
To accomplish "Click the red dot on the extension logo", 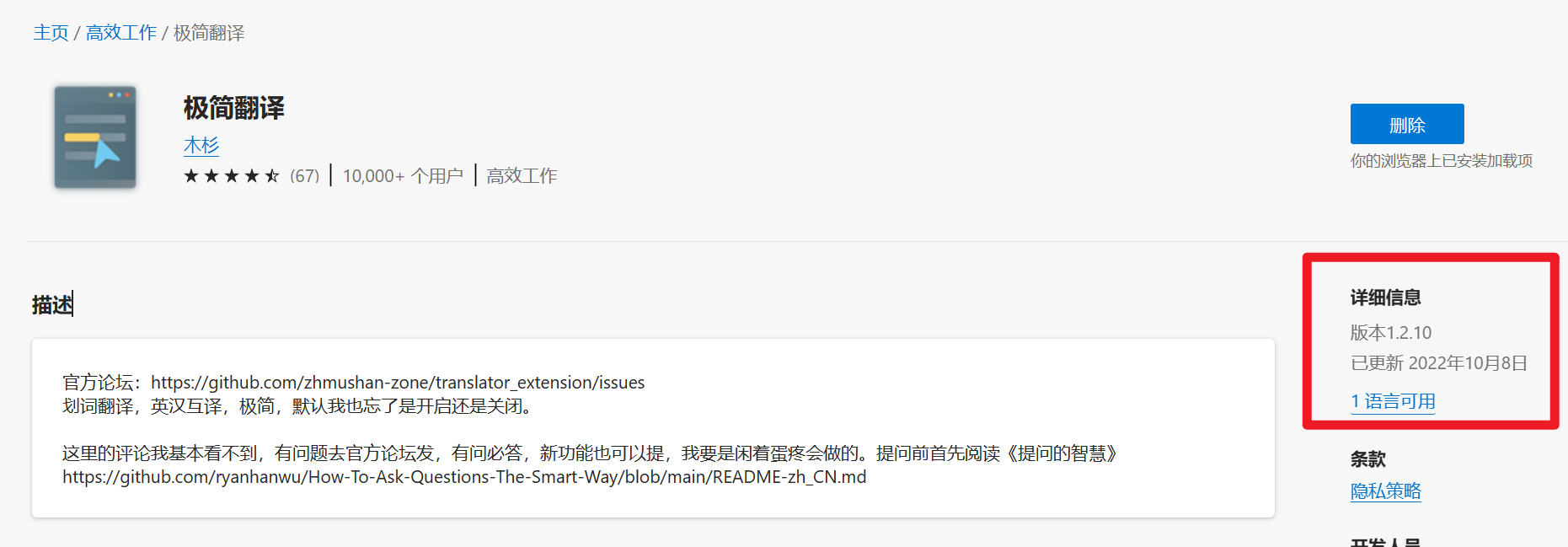I will click(127, 95).
